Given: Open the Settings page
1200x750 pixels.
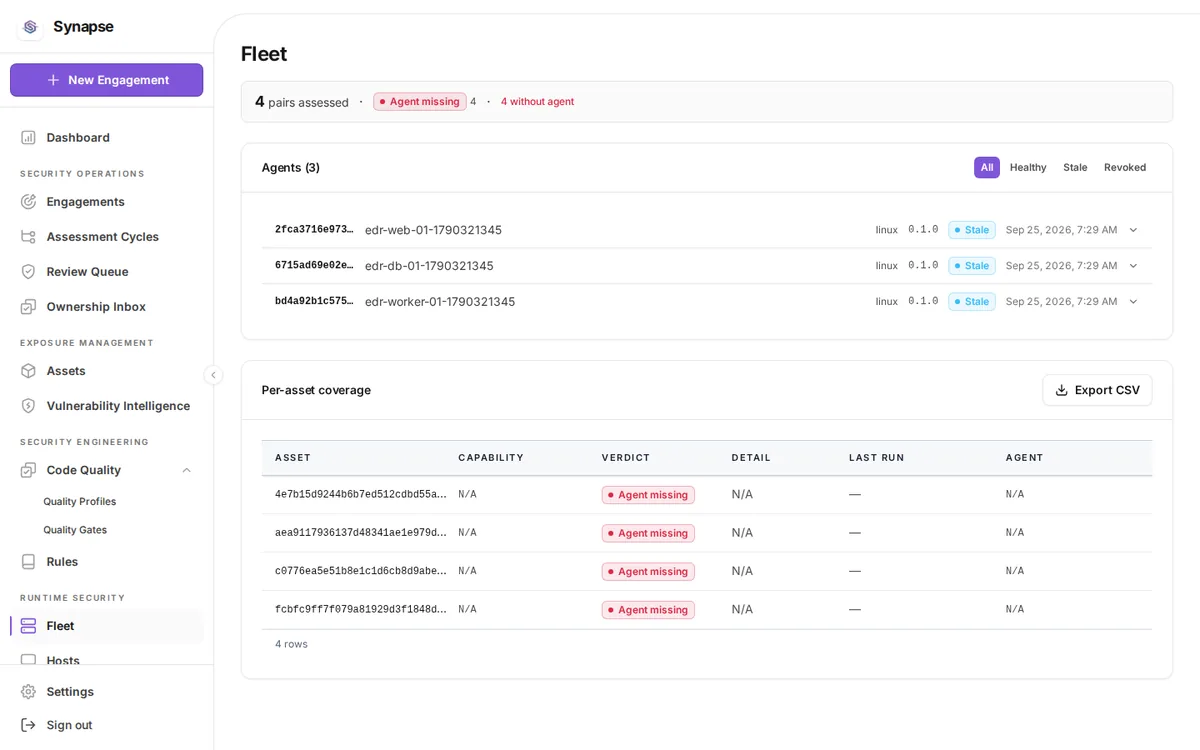Looking at the screenshot, I should click(x=106, y=691).
